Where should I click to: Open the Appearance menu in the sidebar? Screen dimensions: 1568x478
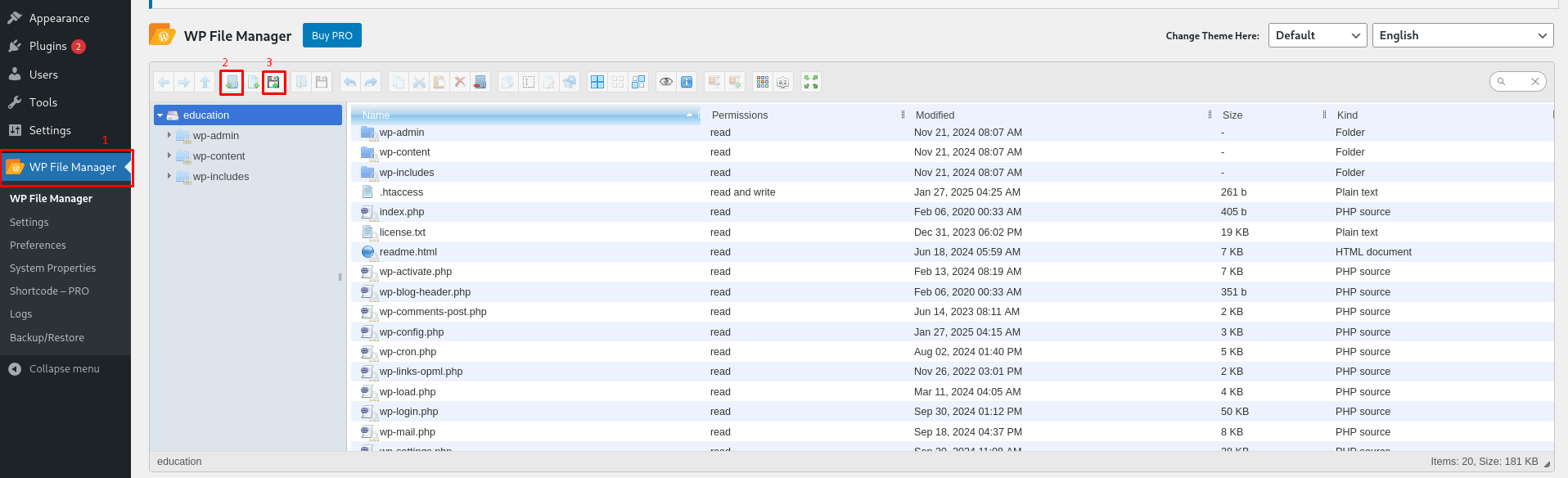(x=65, y=18)
